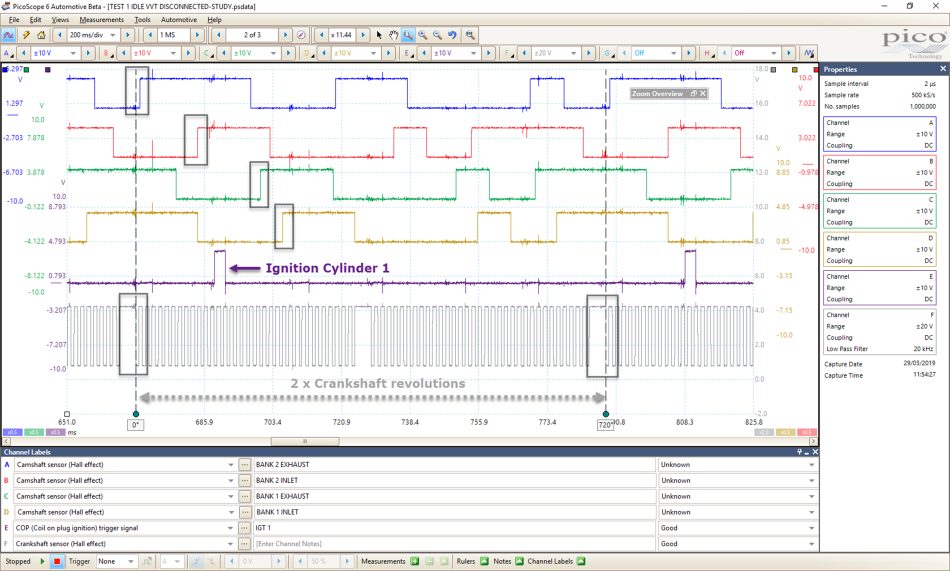This screenshot has width=950, height=571.
Task: Open the Measurements menu
Action: click(x=101, y=19)
